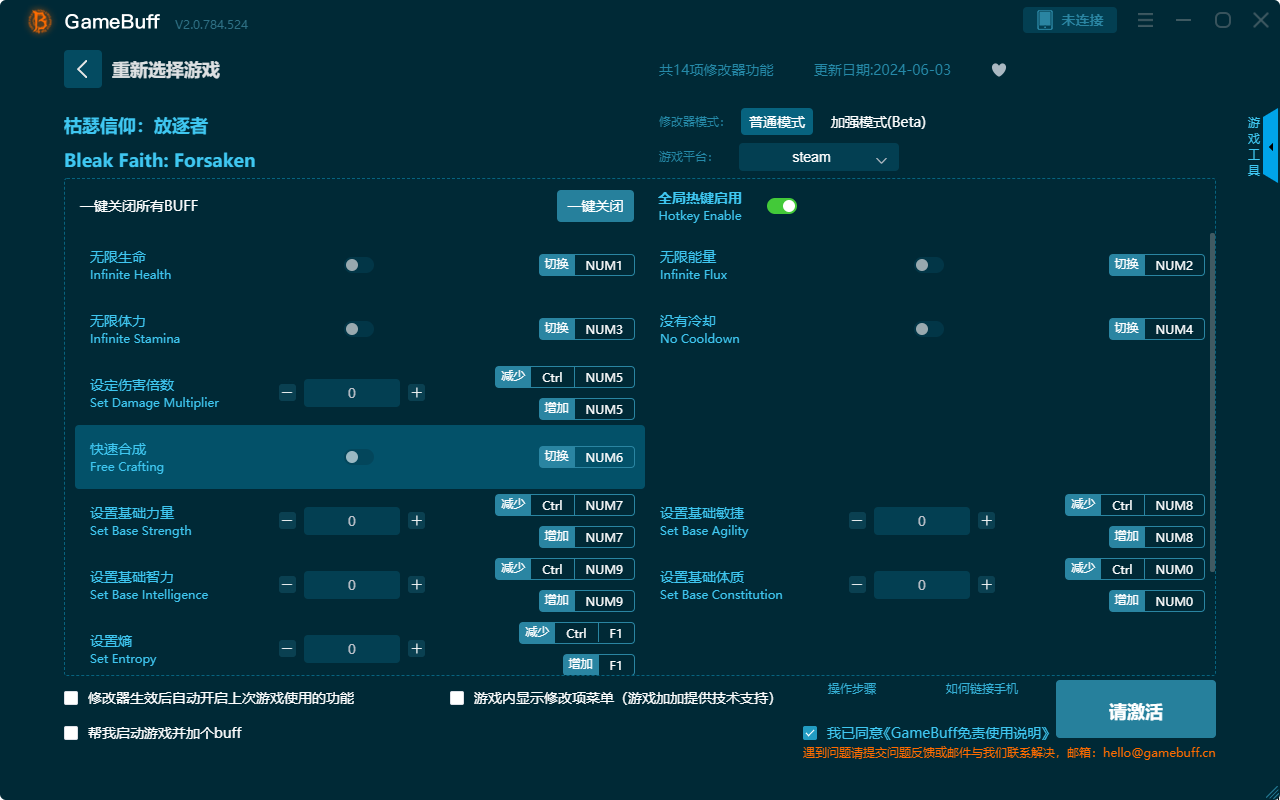Decrease Set Entropy with minus

pyautogui.click(x=287, y=649)
